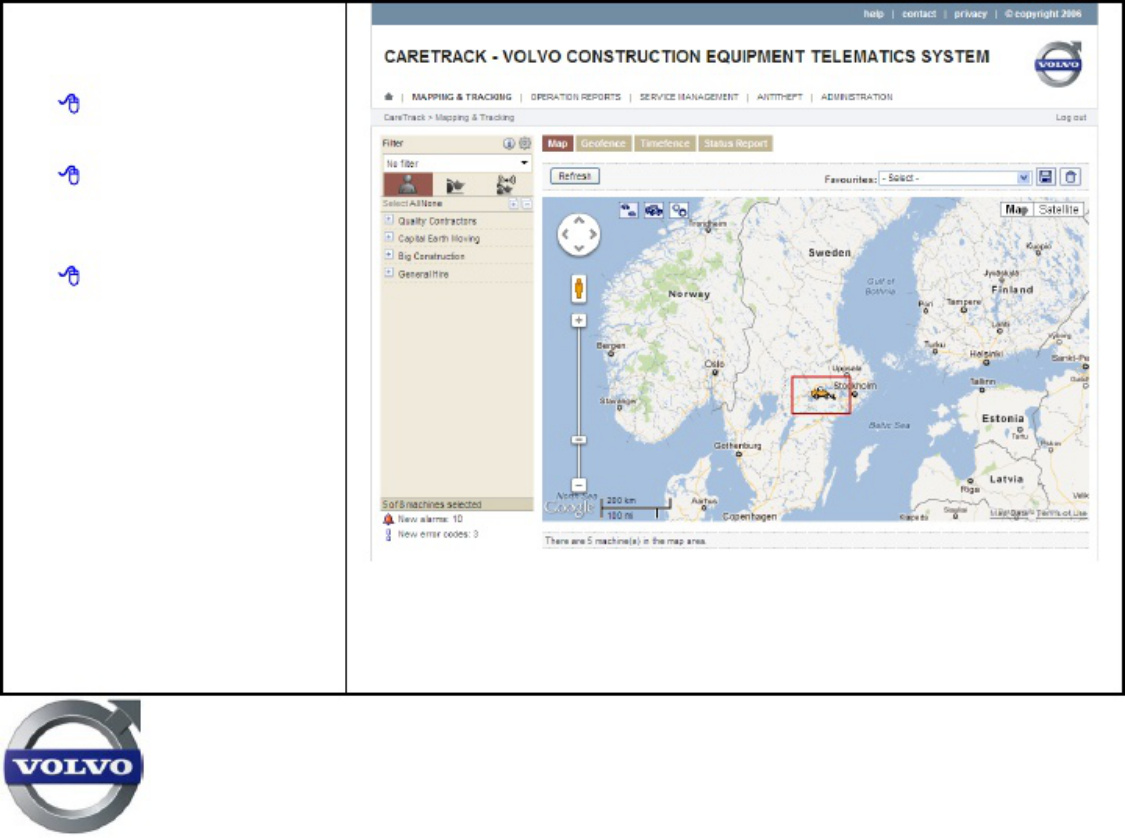The height and width of the screenshot is (838, 1125).
Task: Pan the map left
Action: click(x=565, y=235)
